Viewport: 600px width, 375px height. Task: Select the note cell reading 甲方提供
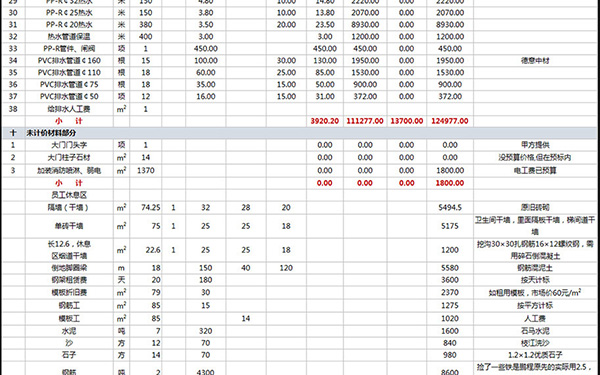tap(535, 145)
